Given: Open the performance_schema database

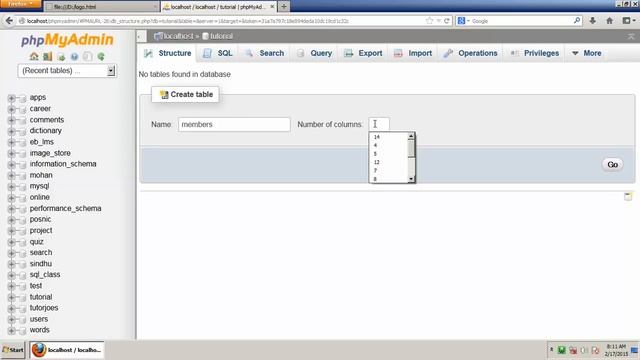Looking at the screenshot, I should 65,208.
